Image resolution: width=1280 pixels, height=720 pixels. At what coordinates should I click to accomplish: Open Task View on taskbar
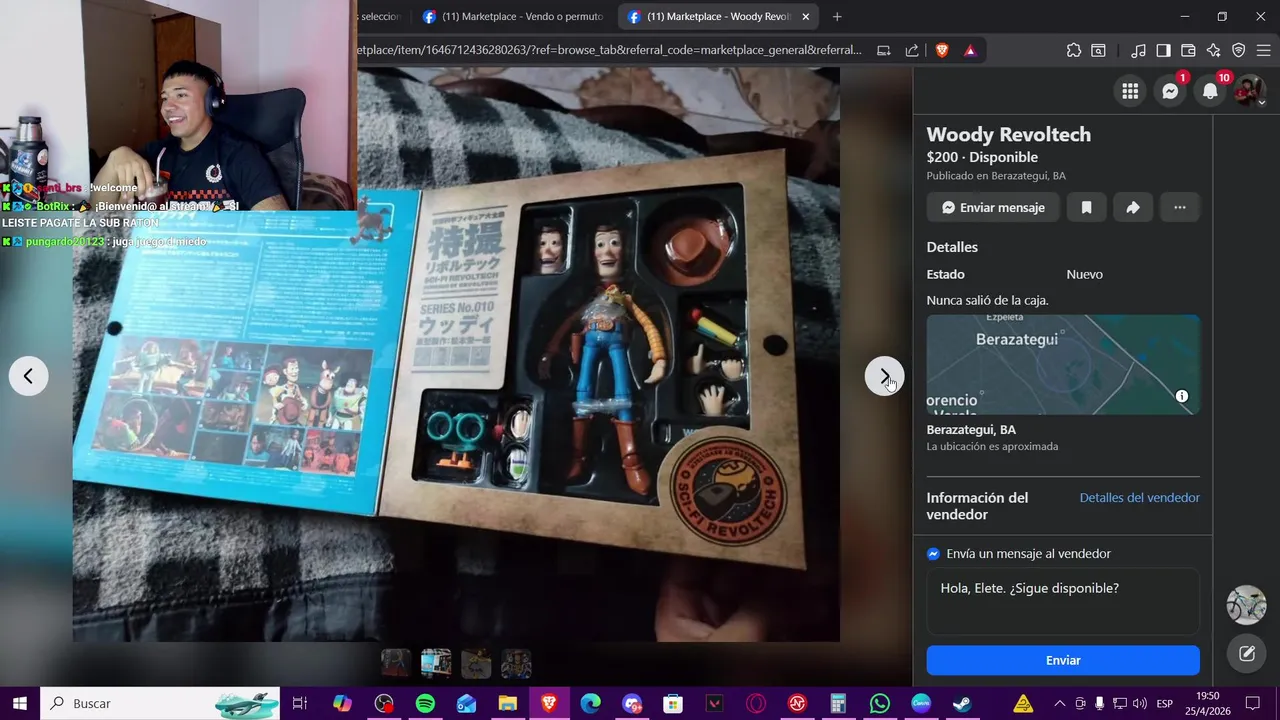(x=299, y=703)
